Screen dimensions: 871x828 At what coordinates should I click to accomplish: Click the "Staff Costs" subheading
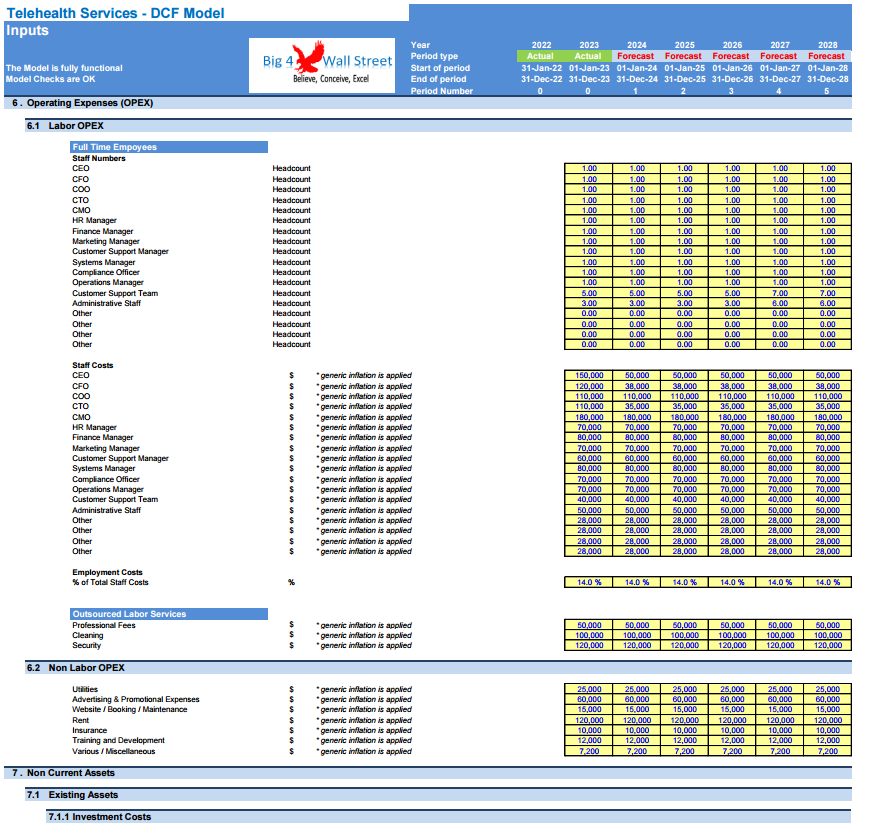point(93,365)
